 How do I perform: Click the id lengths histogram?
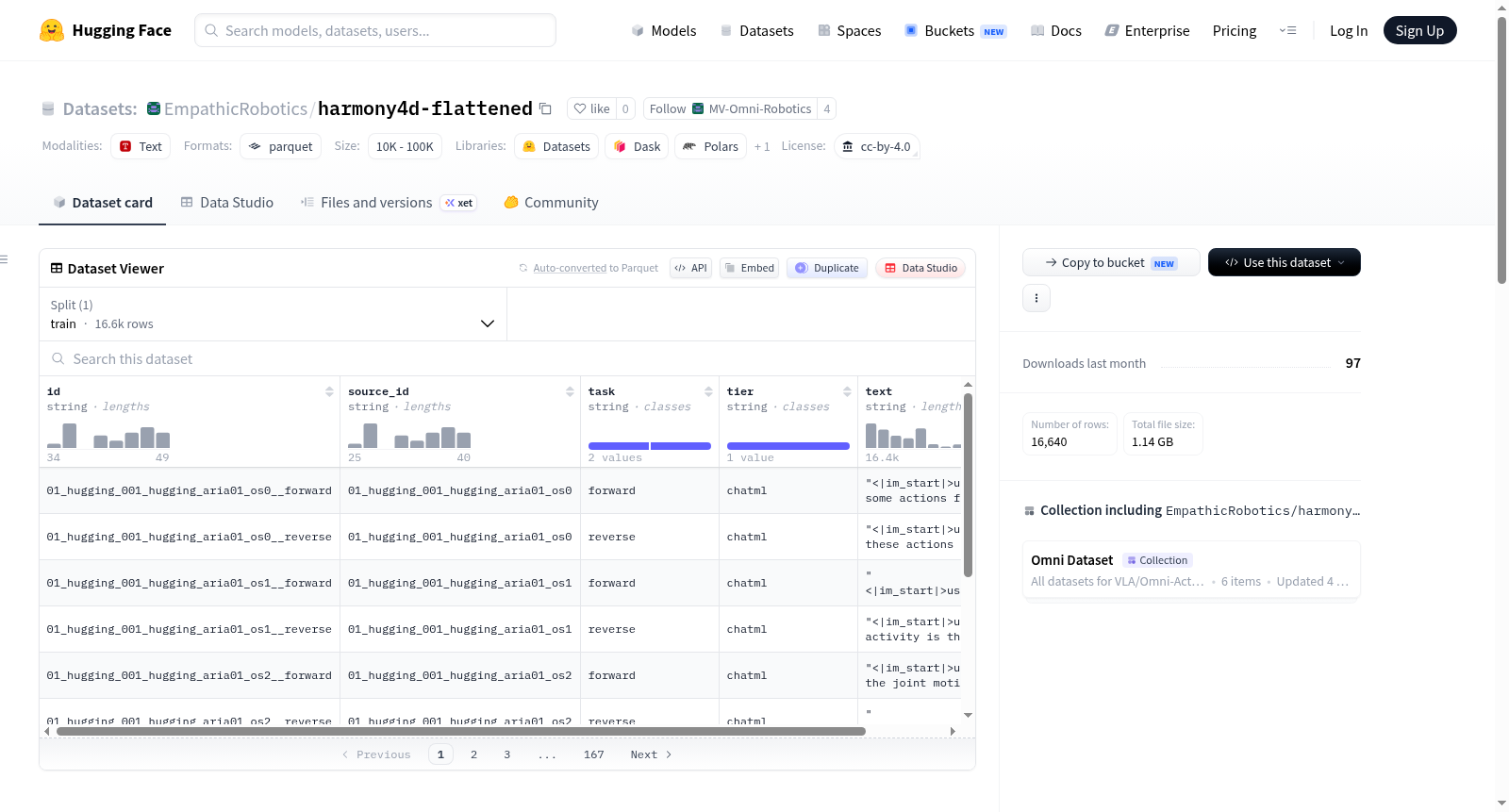click(x=108, y=436)
